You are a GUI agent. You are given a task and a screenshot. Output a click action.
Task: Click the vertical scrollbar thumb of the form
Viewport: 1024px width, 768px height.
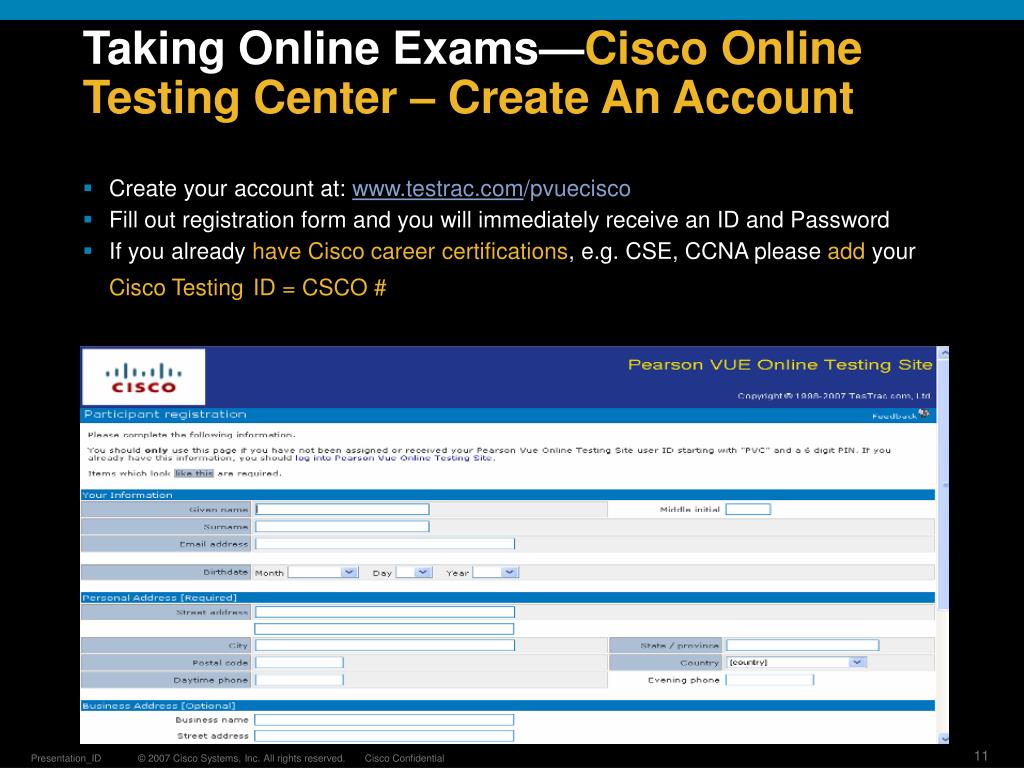point(943,485)
